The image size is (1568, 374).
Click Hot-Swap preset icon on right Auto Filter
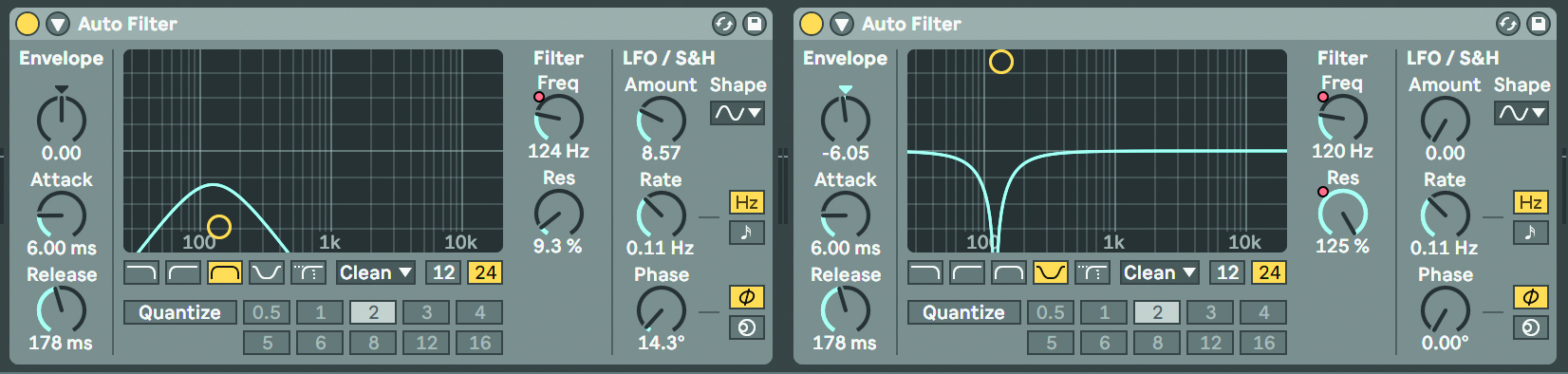1508,24
